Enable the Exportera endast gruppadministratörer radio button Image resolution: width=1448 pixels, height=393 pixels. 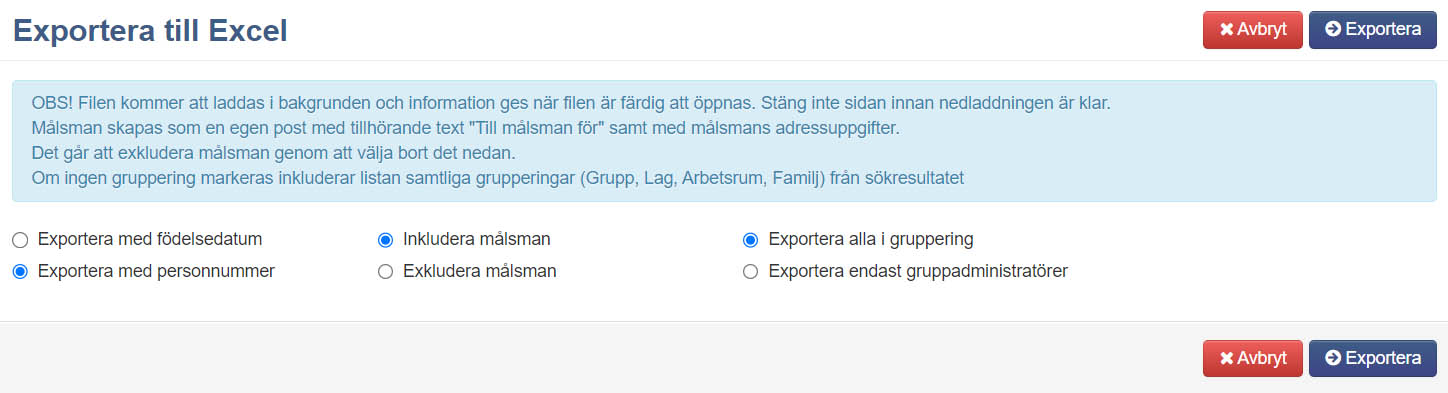[751, 271]
